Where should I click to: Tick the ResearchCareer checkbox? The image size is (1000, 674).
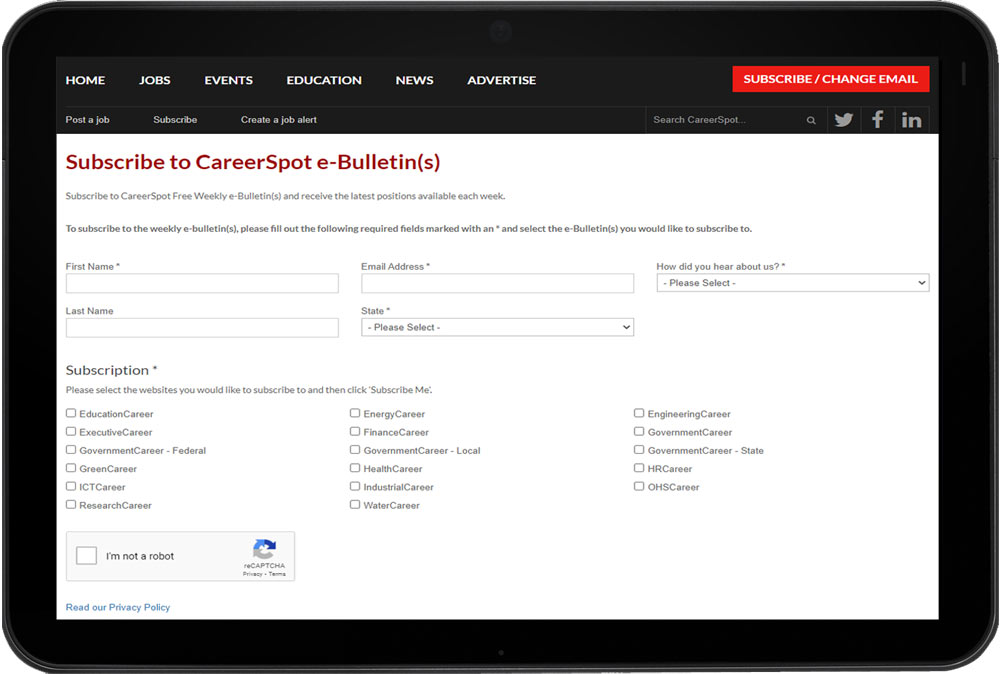[71, 504]
